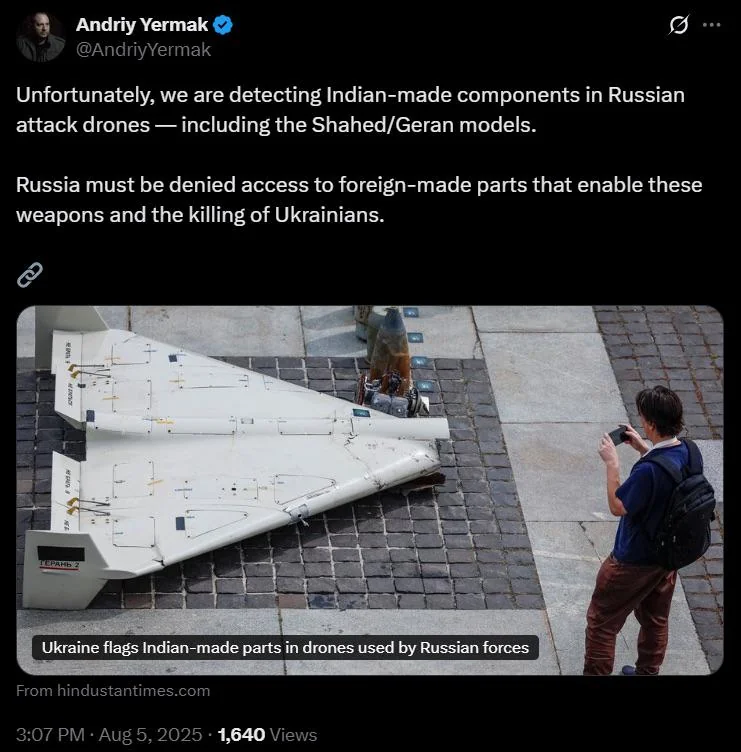Open the three-dot more options menu
741x752 pixels.
pos(711,24)
